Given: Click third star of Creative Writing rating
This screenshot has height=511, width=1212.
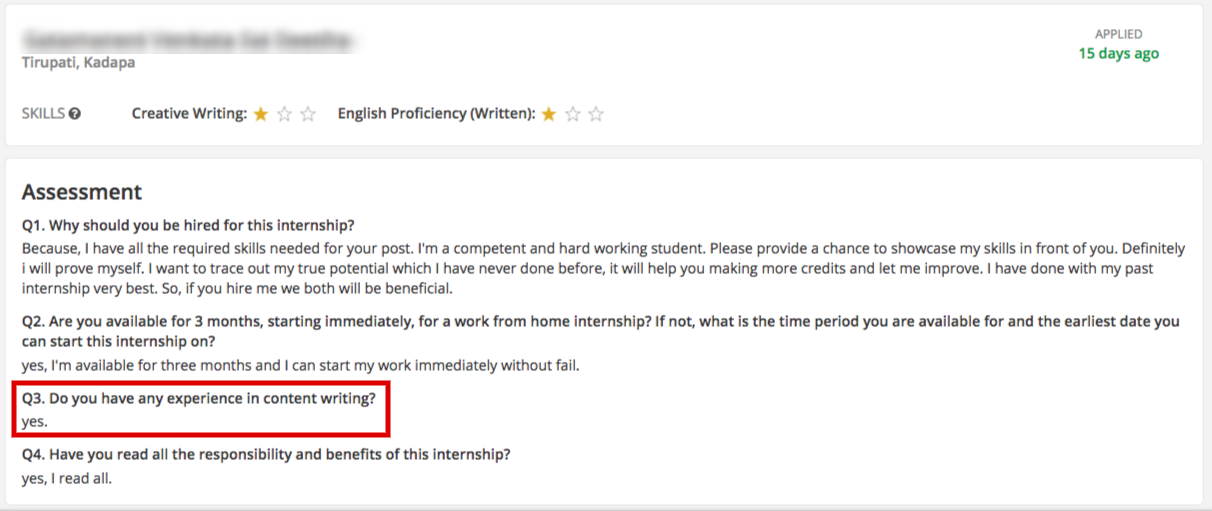Looking at the screenshot, I should click(308, 114).
